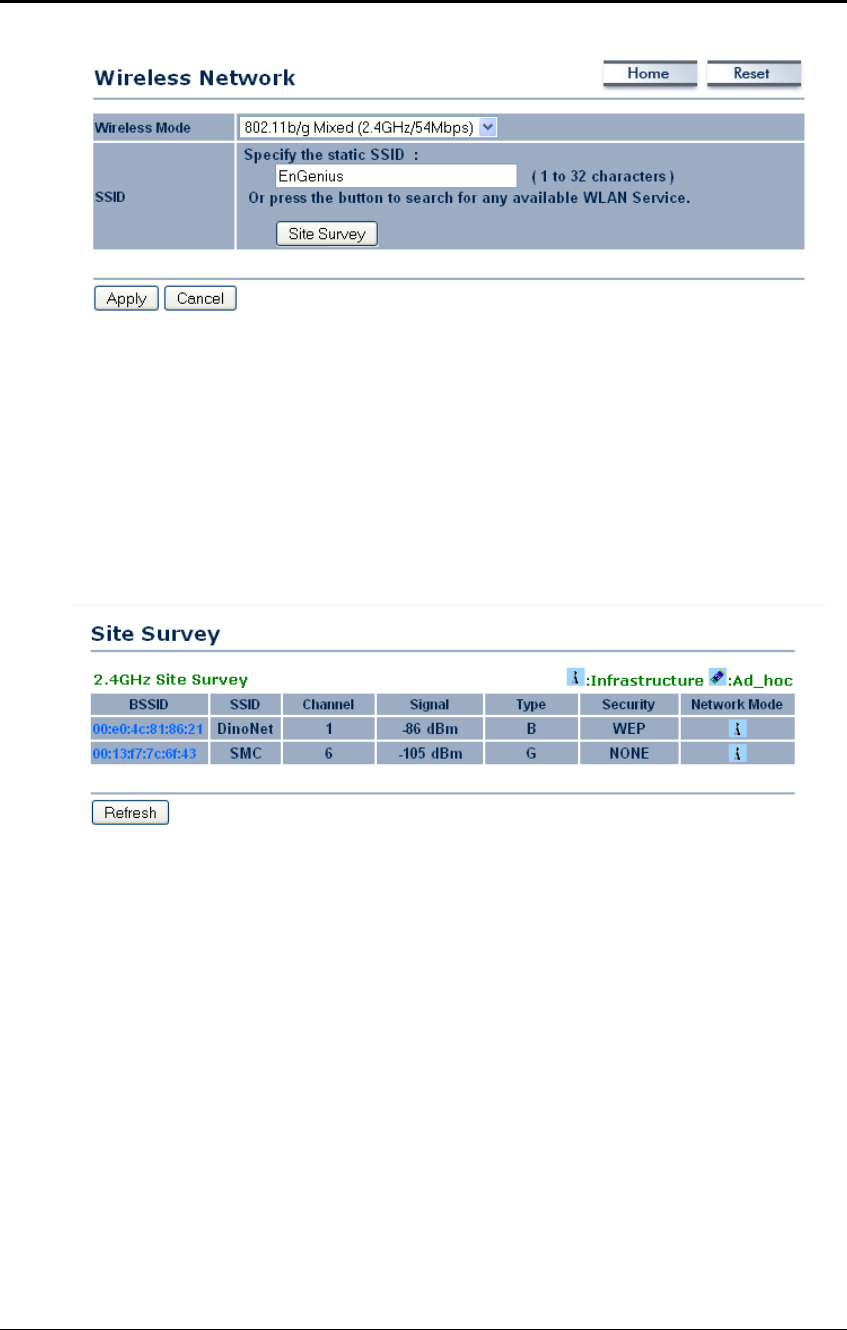The width and height of the screenshot is (847, 1330).
Task: Click the NONE security cell
Action: [628, 754]
